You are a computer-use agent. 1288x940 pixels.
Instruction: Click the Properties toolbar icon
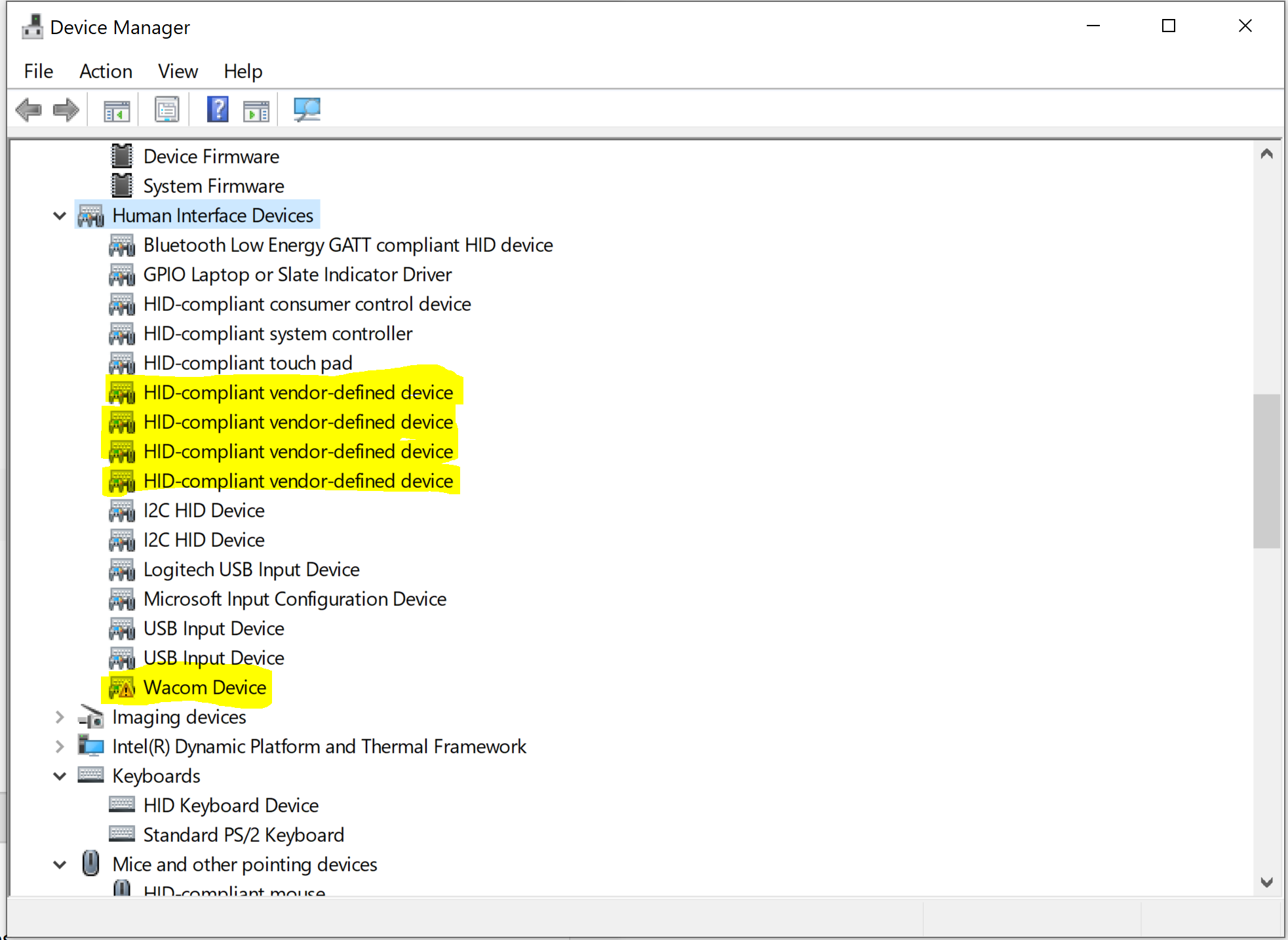point(166,109)
